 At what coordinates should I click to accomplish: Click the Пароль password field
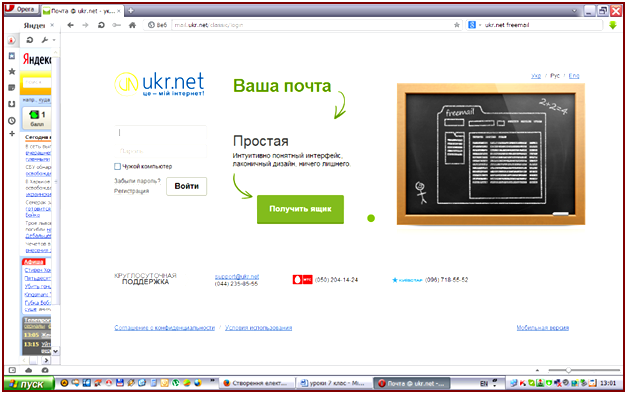[x=161, y=150]
